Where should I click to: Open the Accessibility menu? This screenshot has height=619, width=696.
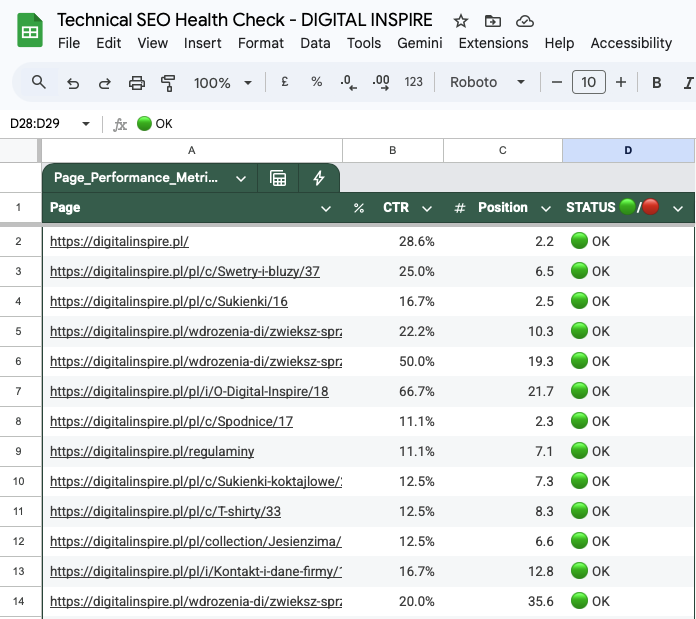click(x=631, y=43)
